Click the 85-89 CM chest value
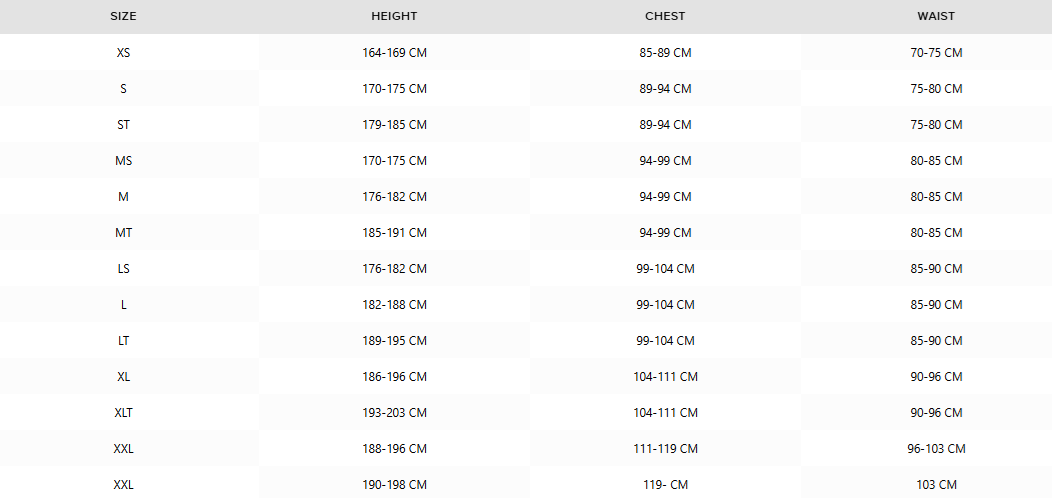Image resolution: width=1052 pixels, height=500 pixels. tap(666, 52)
